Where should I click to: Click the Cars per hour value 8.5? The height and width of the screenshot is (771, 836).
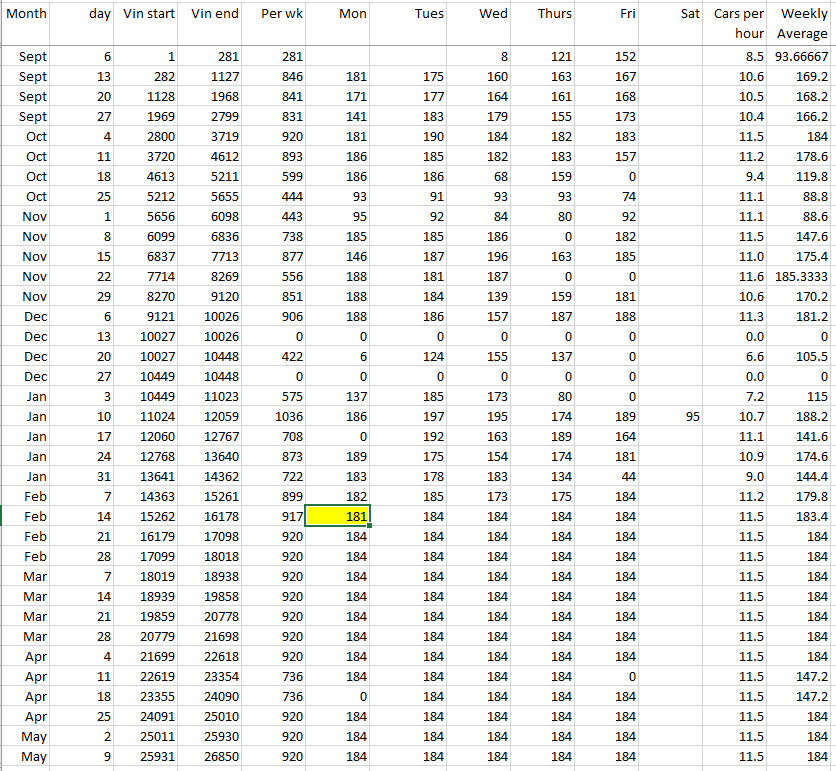[x=739, y=57]
